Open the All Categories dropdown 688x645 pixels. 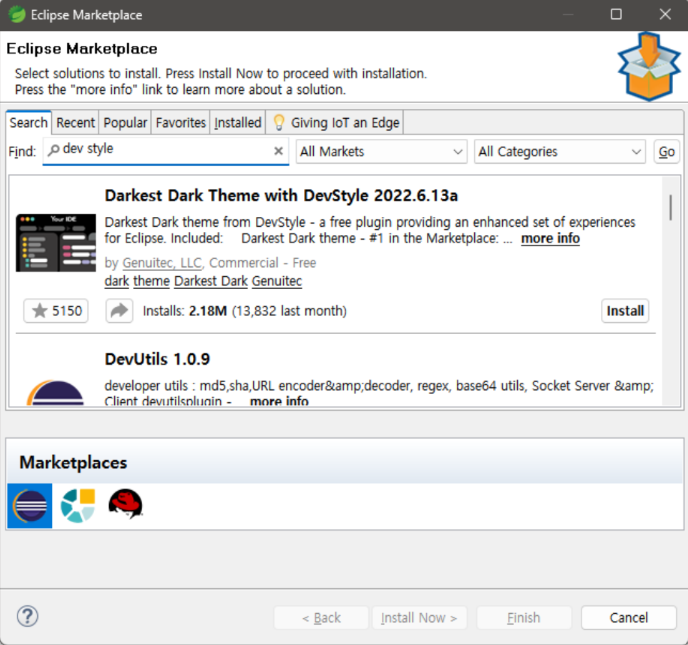pyautogui.click(x=559, y=151)
